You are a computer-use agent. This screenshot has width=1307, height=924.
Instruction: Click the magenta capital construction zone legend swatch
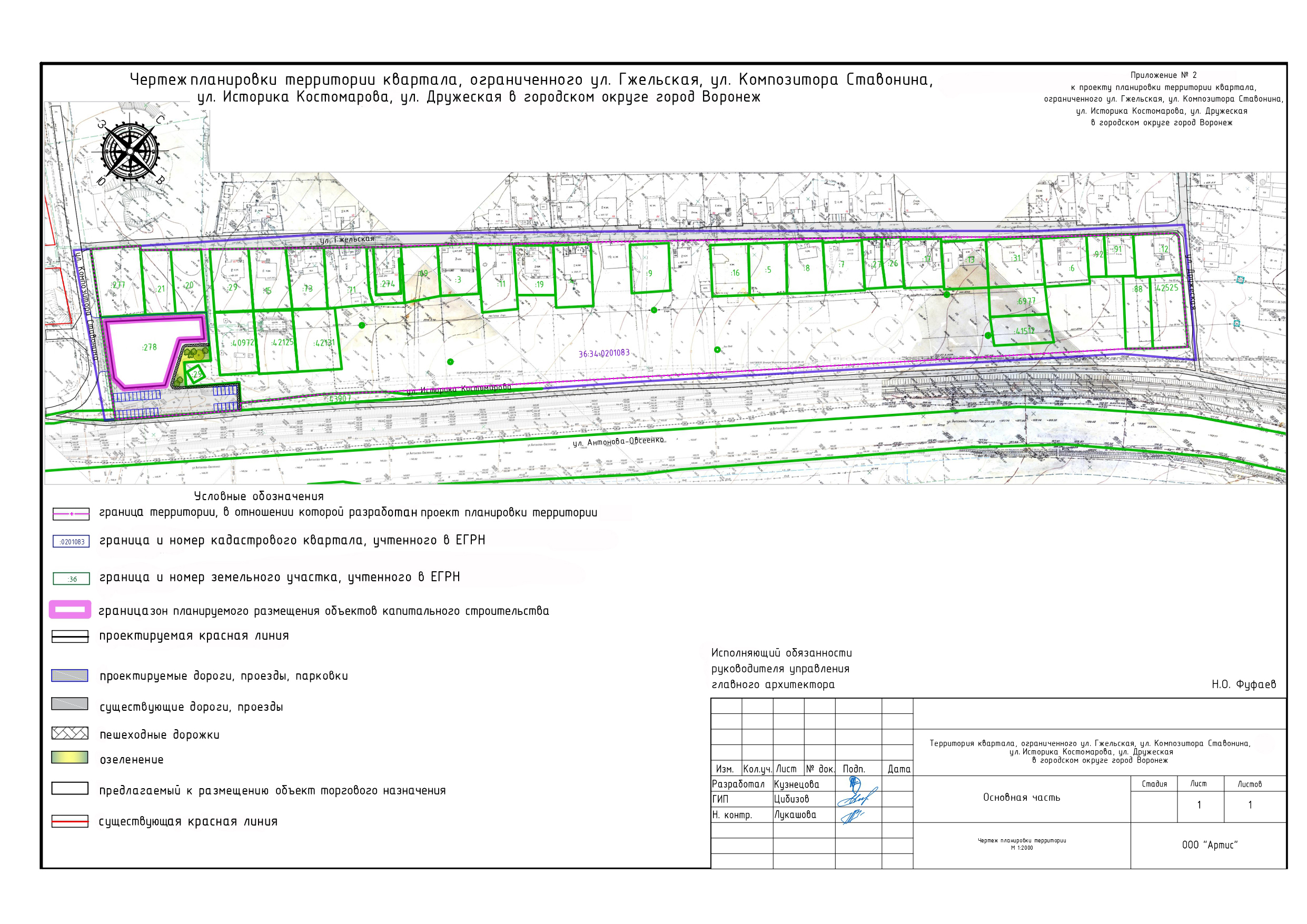[70, 610]
